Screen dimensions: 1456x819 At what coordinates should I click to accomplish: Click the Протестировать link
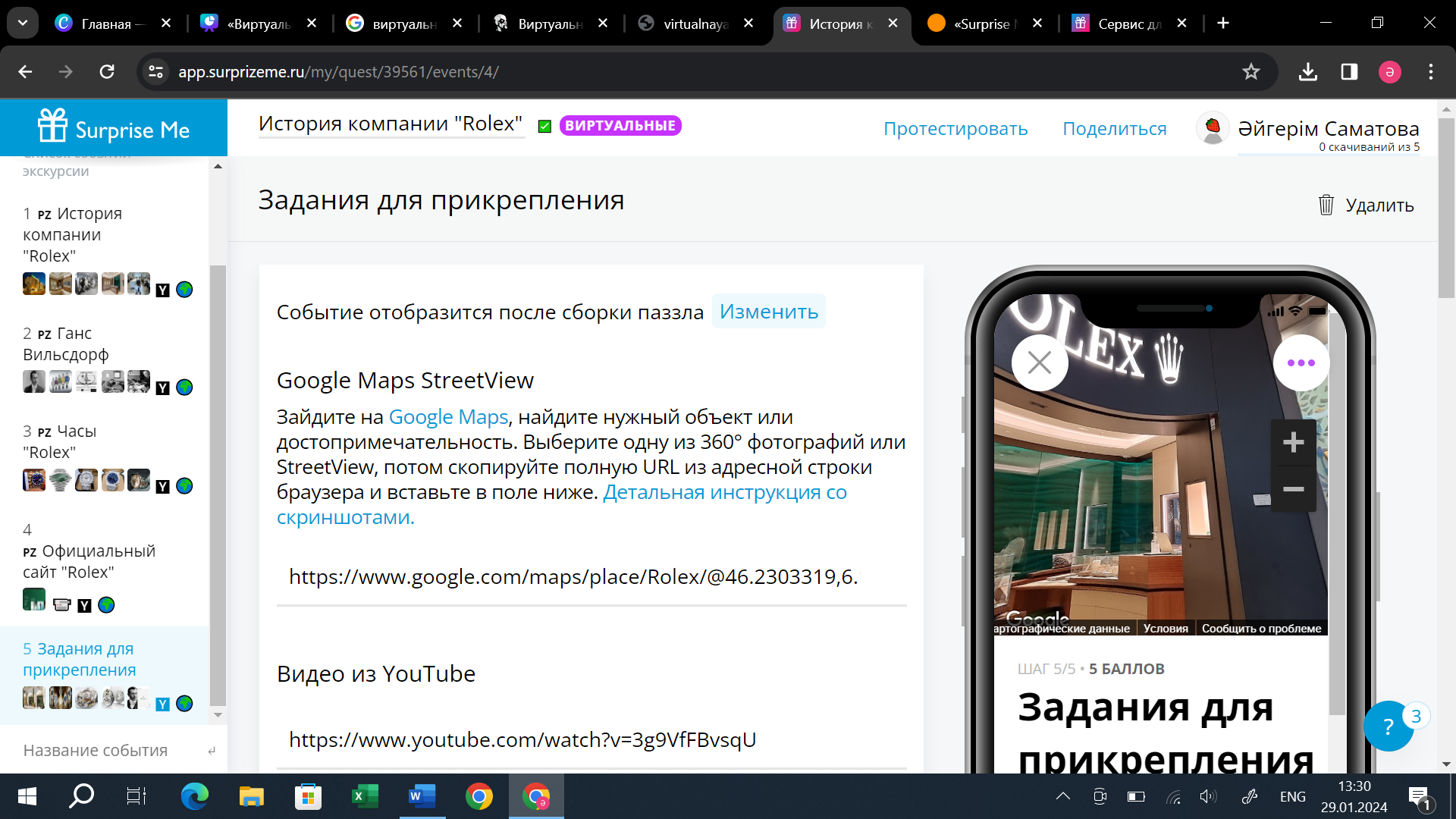[x=955, y=129]
